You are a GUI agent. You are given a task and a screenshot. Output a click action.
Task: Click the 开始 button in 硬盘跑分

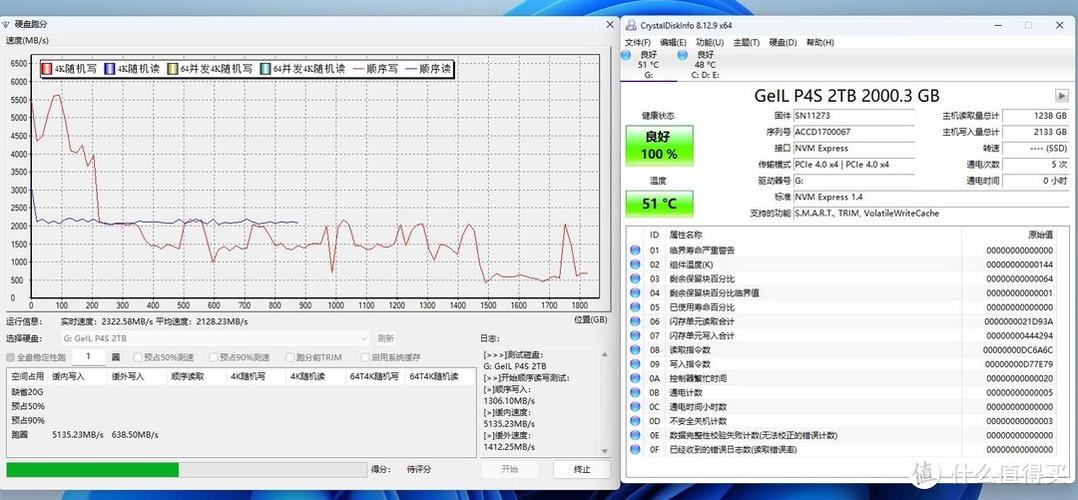click(x=509, y=469)
